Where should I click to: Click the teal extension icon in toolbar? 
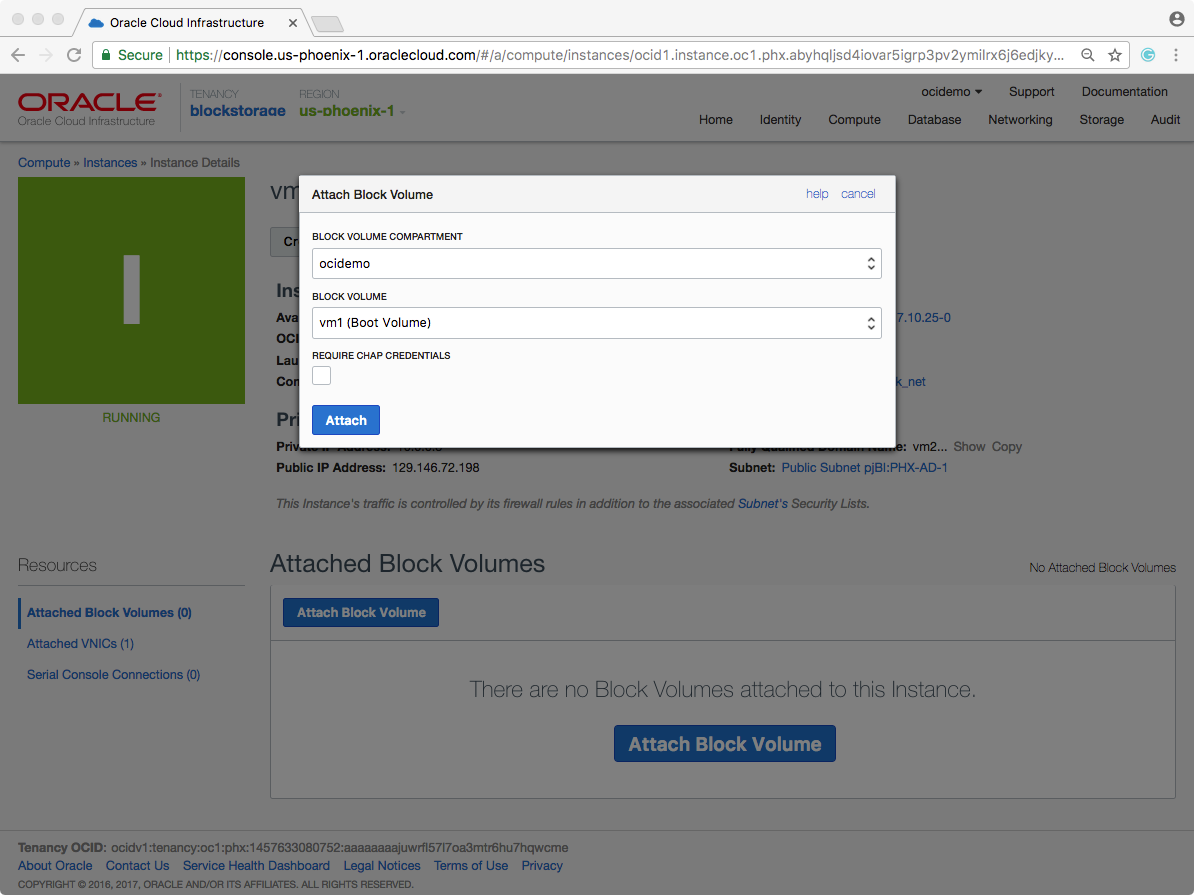coord(1148,55)
